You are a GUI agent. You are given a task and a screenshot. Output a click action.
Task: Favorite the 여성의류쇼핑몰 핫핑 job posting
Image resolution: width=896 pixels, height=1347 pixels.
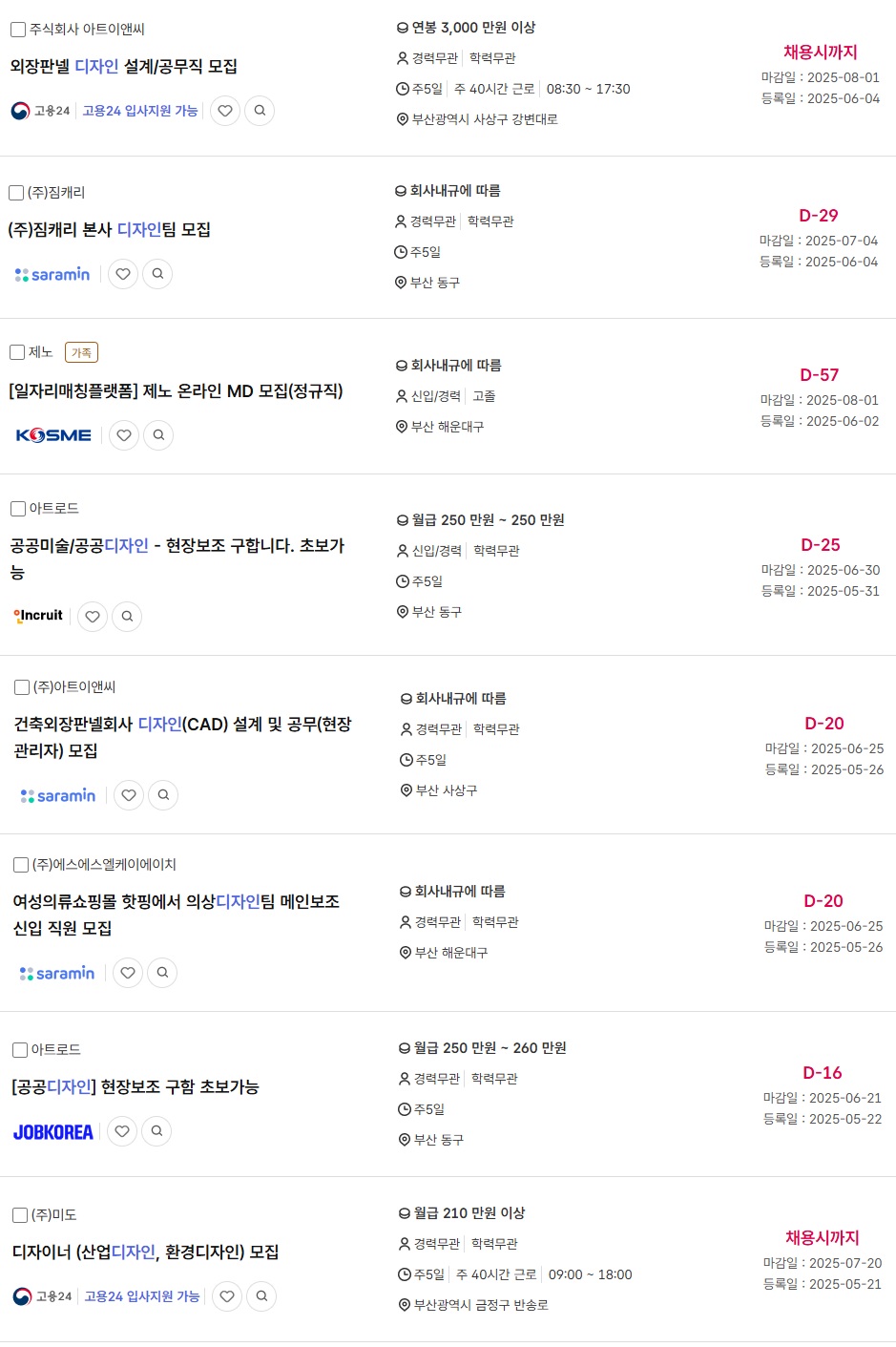[x=128, y=973]
